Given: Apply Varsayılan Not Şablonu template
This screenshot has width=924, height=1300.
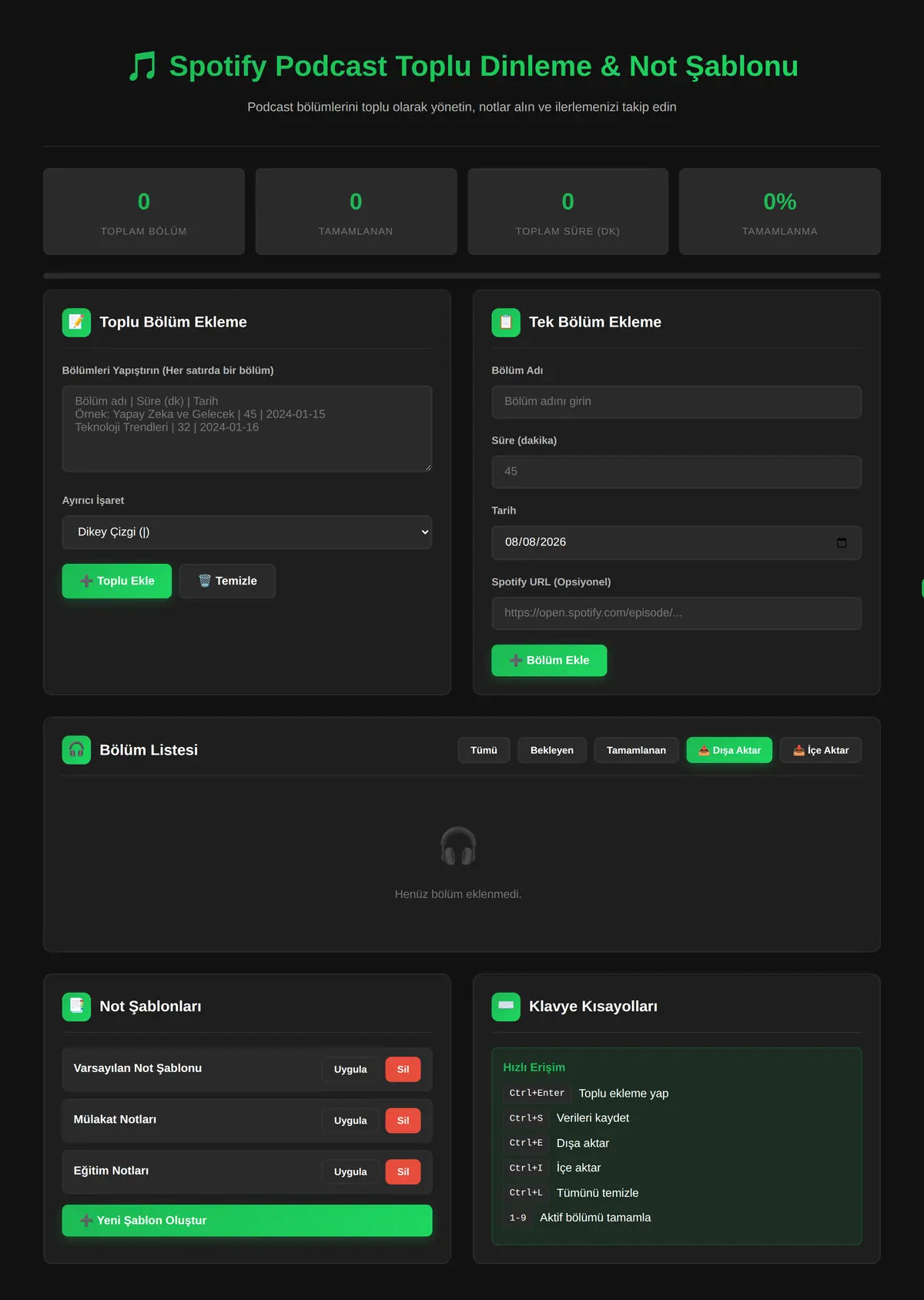Looking at the screenshot, I should point(350,1069).
